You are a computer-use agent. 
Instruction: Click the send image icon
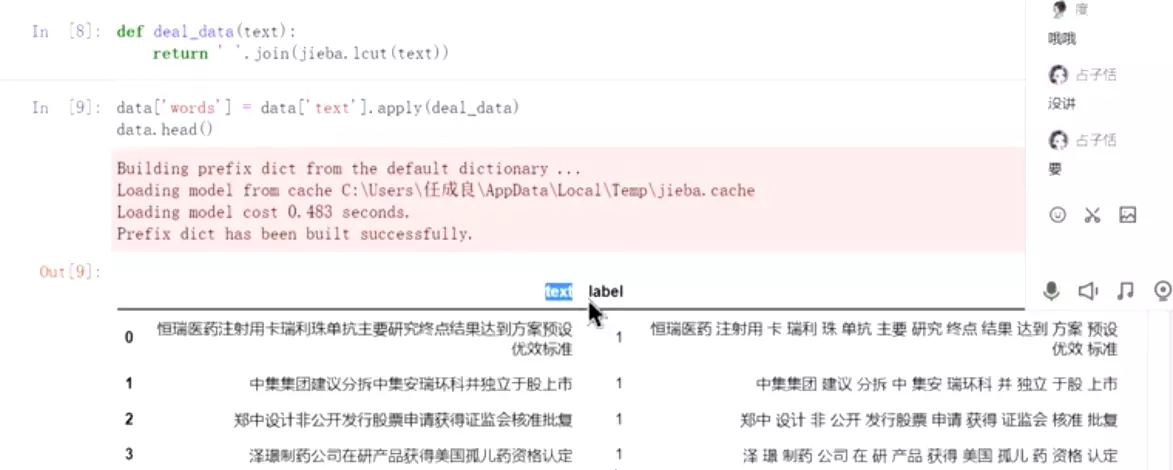coord(1128,214)
